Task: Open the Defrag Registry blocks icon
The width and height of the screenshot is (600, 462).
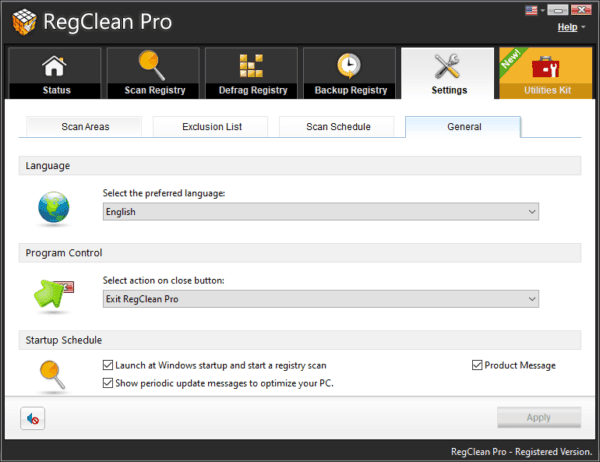Action: (x=251, y=65)
